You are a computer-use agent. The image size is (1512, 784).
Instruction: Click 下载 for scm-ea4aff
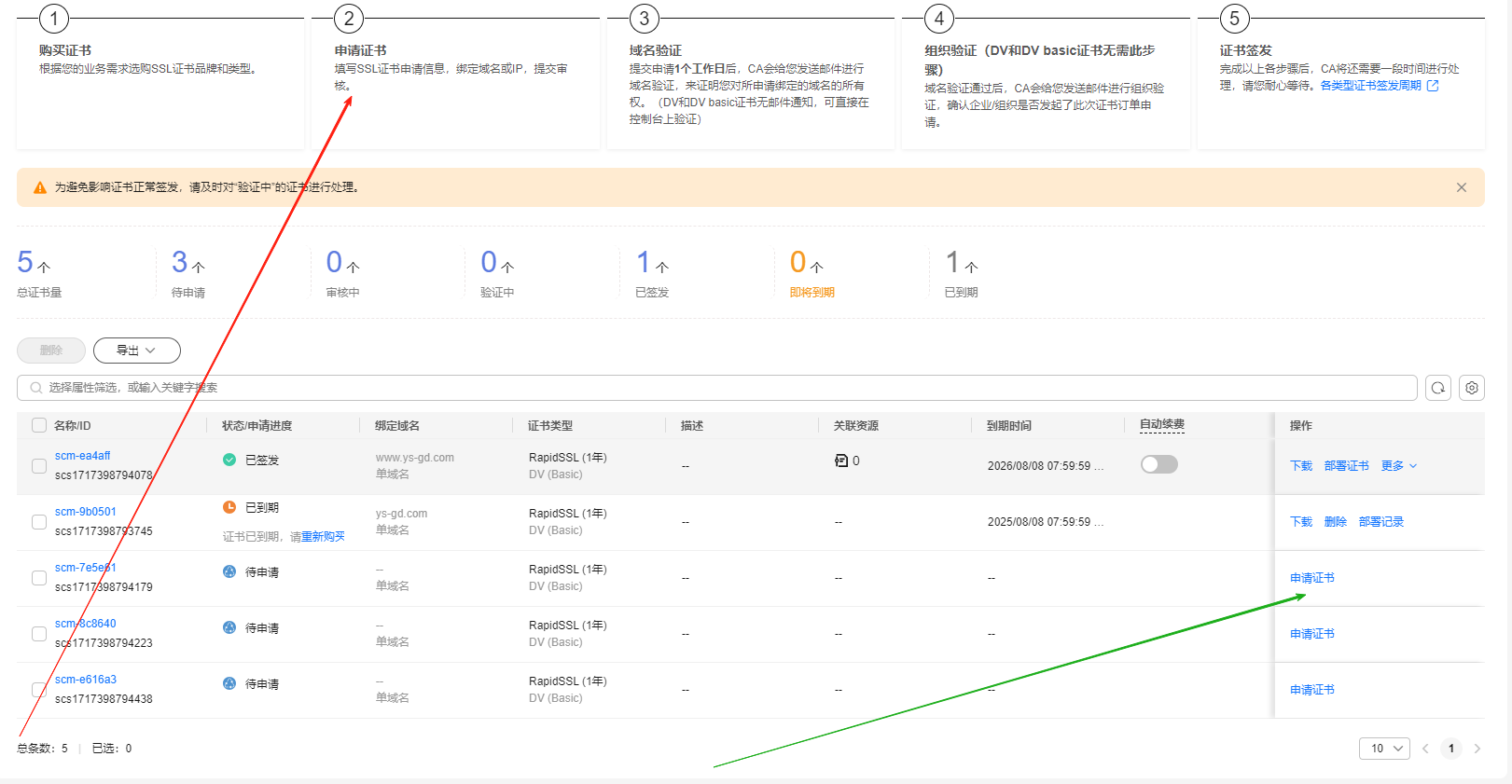pyautogui.click(x=1301, y=466)
